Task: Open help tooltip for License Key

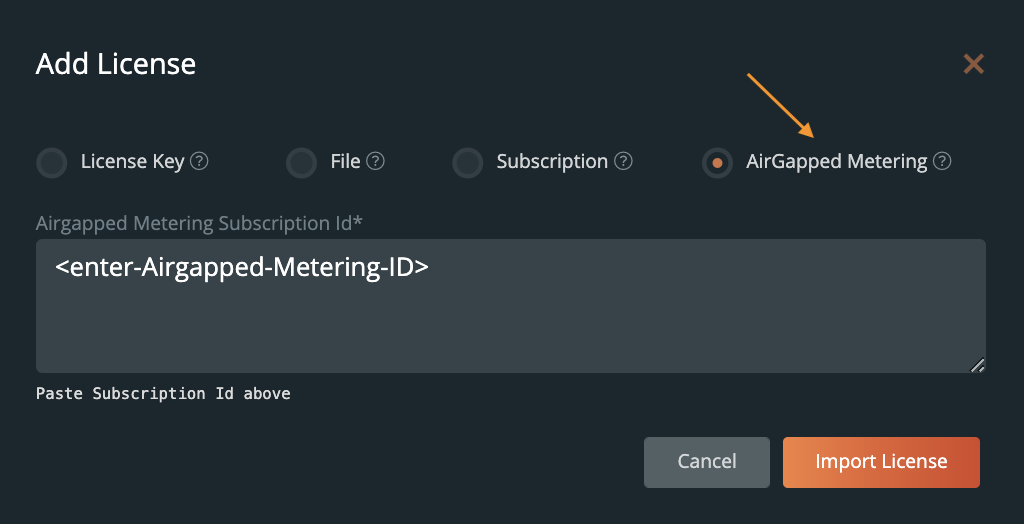Action: (x=199, y=161)
